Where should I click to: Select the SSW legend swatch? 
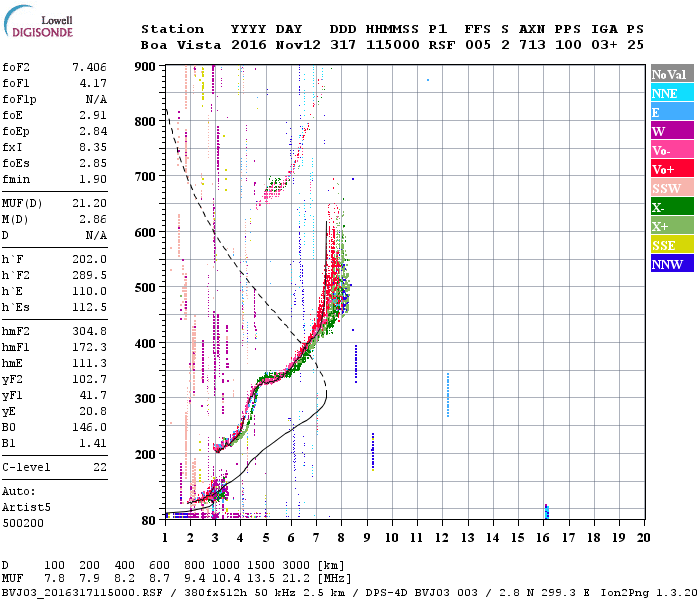point(672,188)
